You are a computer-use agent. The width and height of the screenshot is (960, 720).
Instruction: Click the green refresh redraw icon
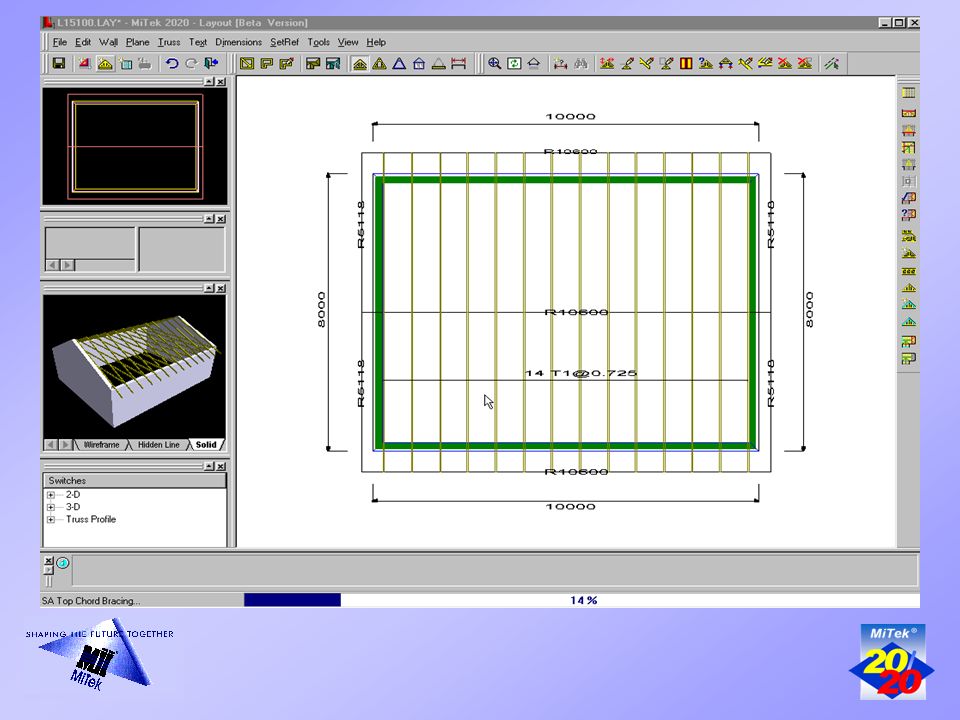(514, 64)
